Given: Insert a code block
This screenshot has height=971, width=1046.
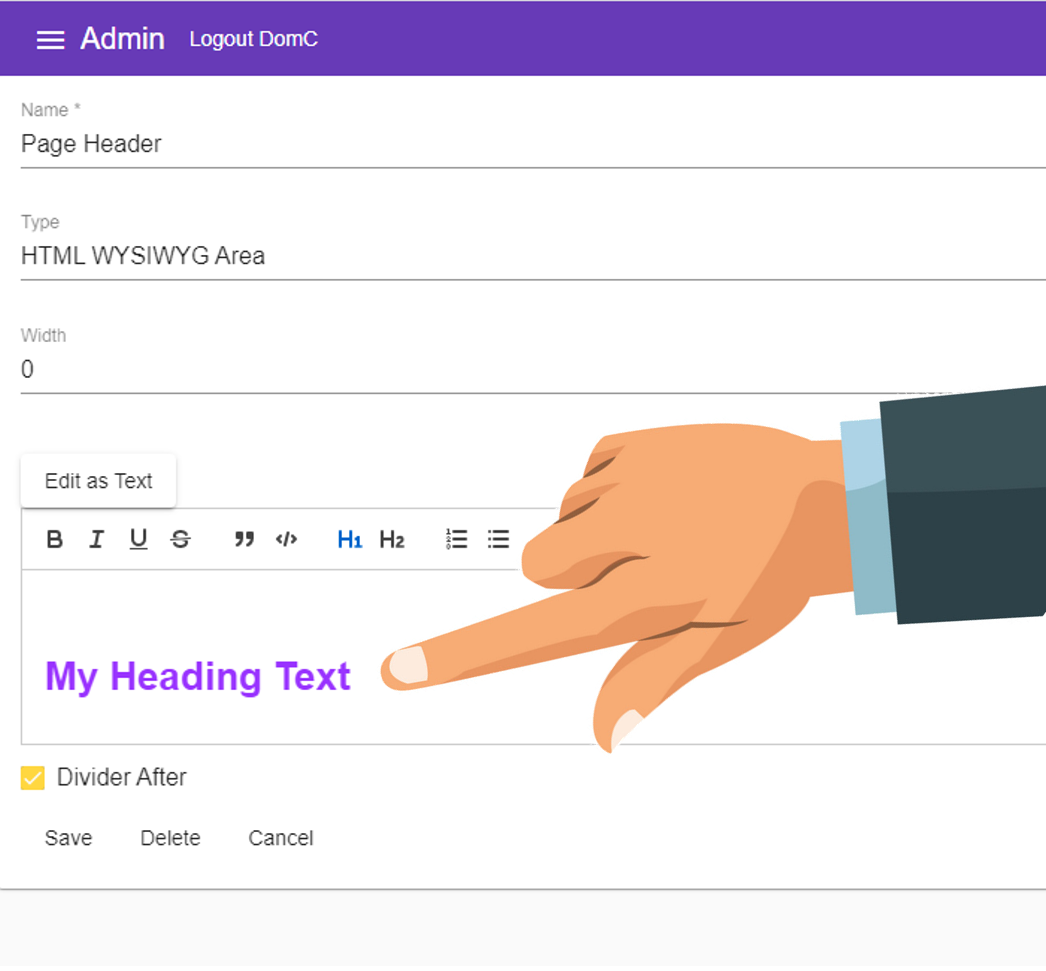Looking at the screenshot, I should click(x=286, y=539).
